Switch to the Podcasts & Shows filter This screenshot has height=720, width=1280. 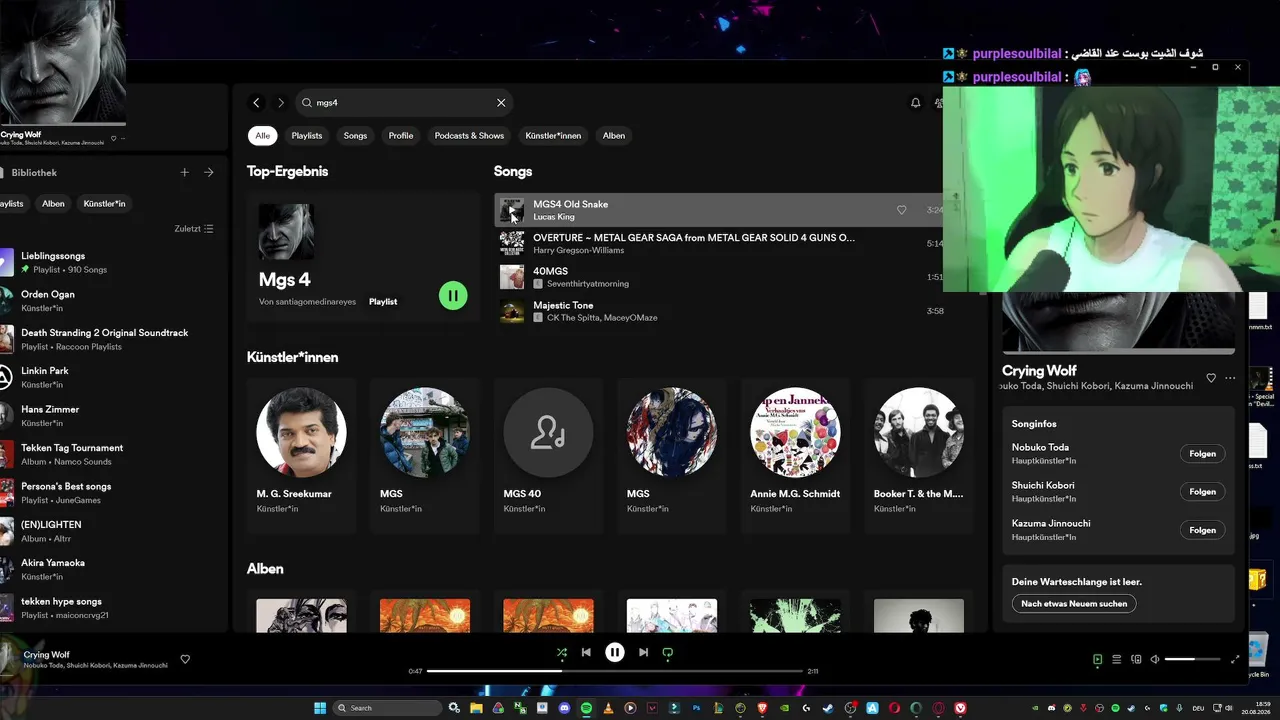[469, 136]
